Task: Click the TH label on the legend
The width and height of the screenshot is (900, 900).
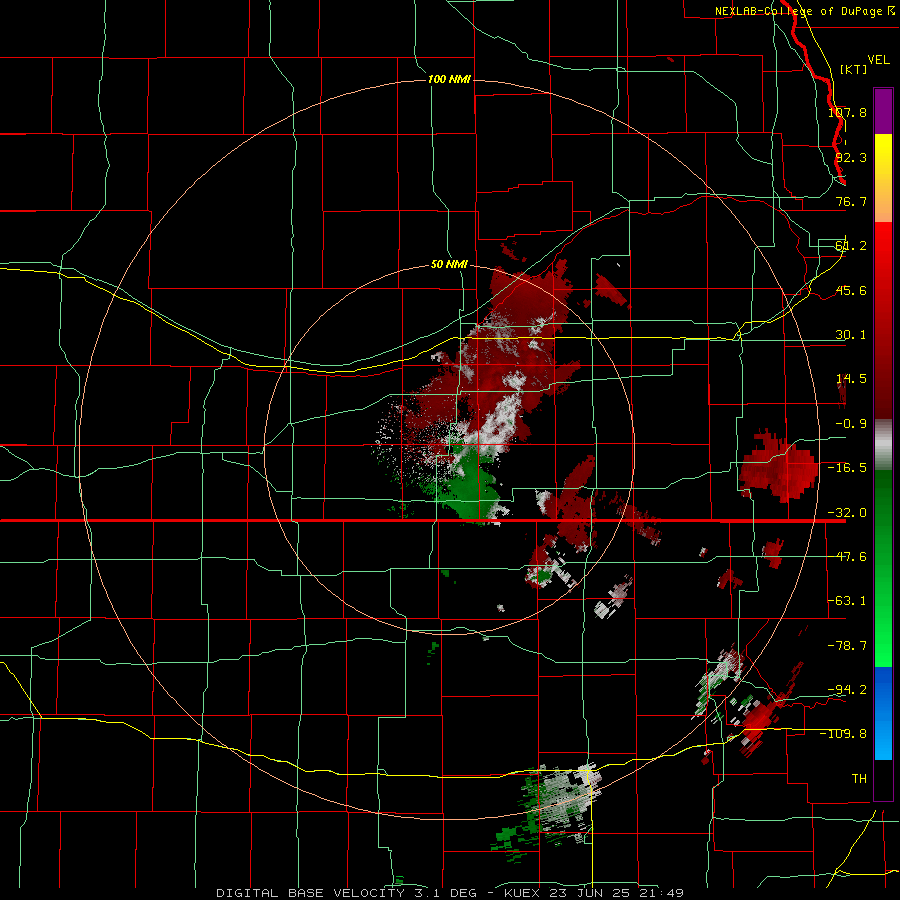Action: pyautogui.click(x=859, y=778)
